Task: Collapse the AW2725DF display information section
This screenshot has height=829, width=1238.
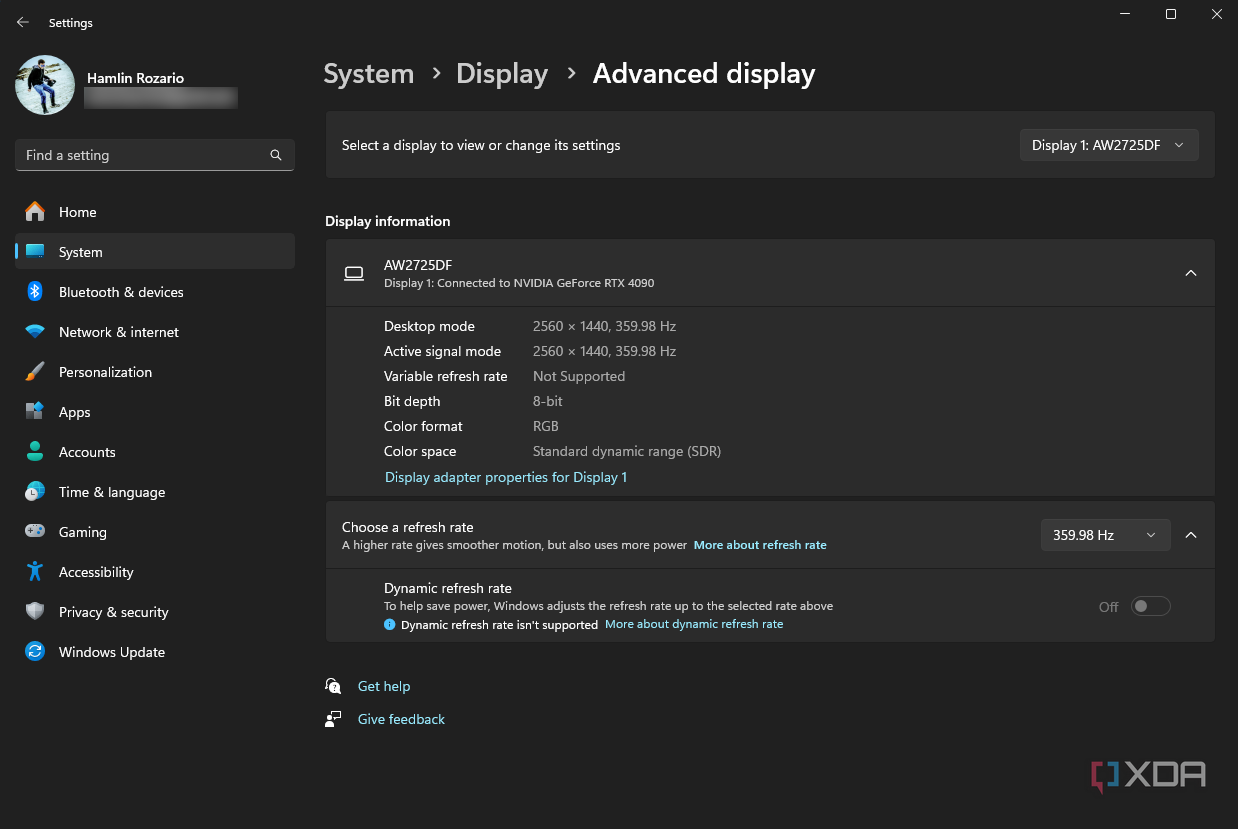Action: (x=1190, y=273)
